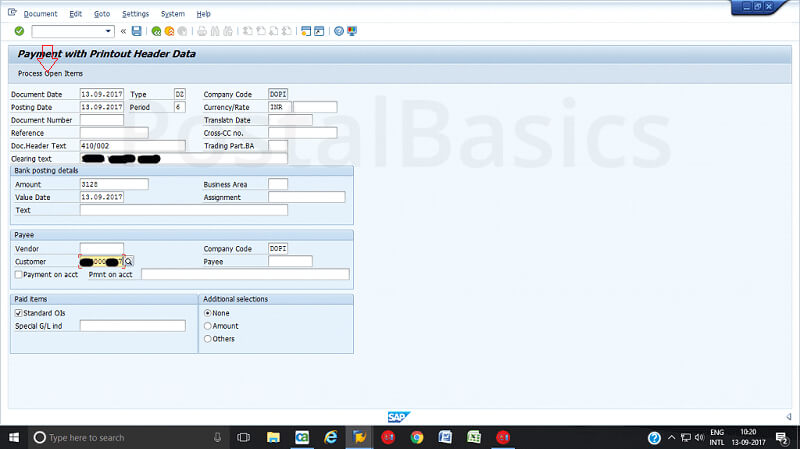Select the Amount radio button

click(x=207, y=326)
